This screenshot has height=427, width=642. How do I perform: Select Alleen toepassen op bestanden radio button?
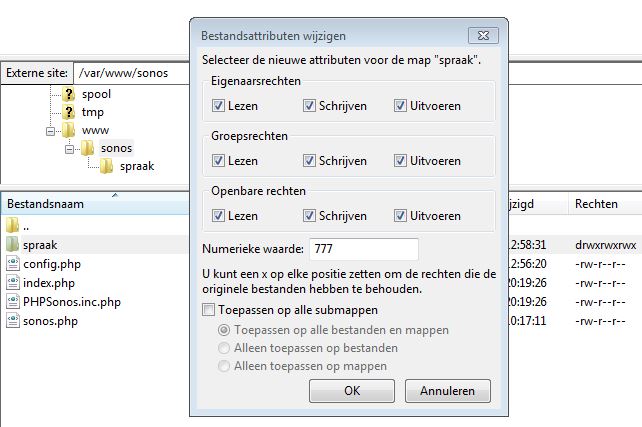[224, 348]
